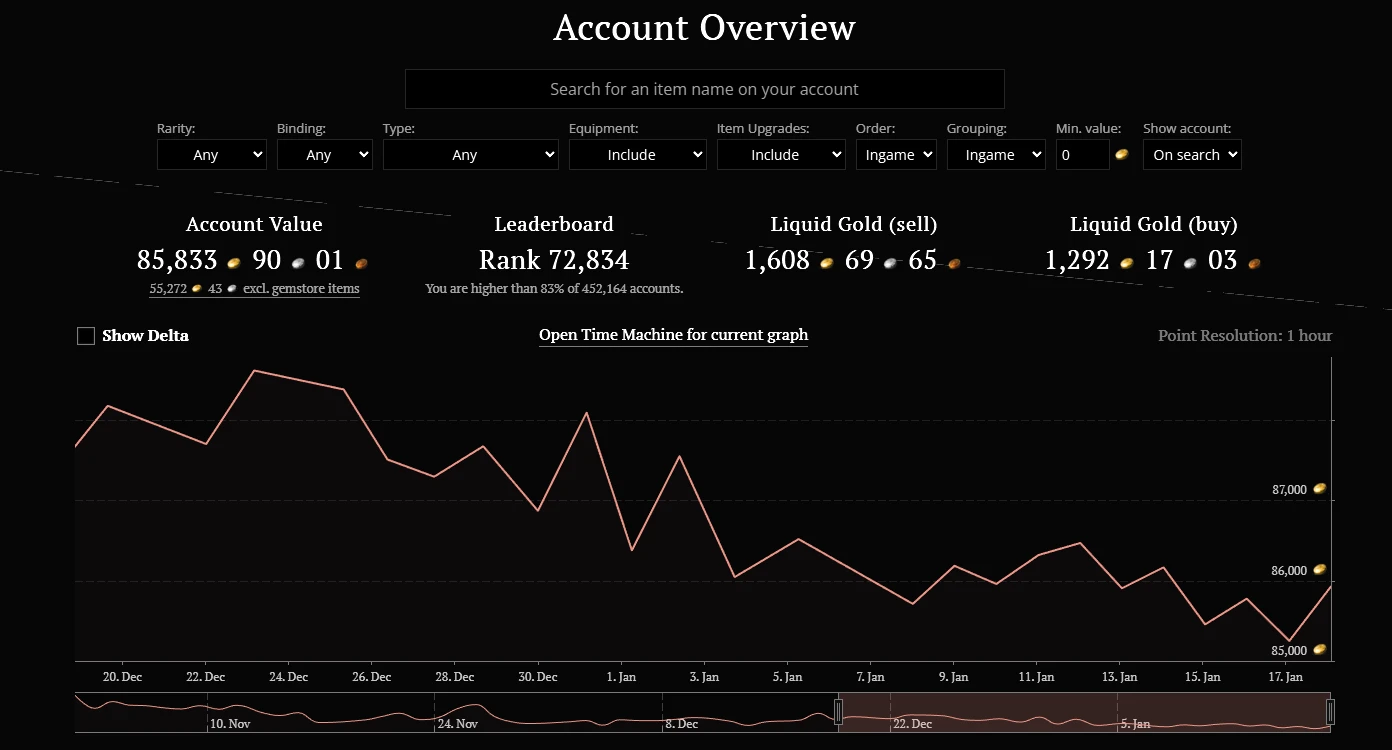
Task: Open the Type filter dropdown
Action: (470, 155)
